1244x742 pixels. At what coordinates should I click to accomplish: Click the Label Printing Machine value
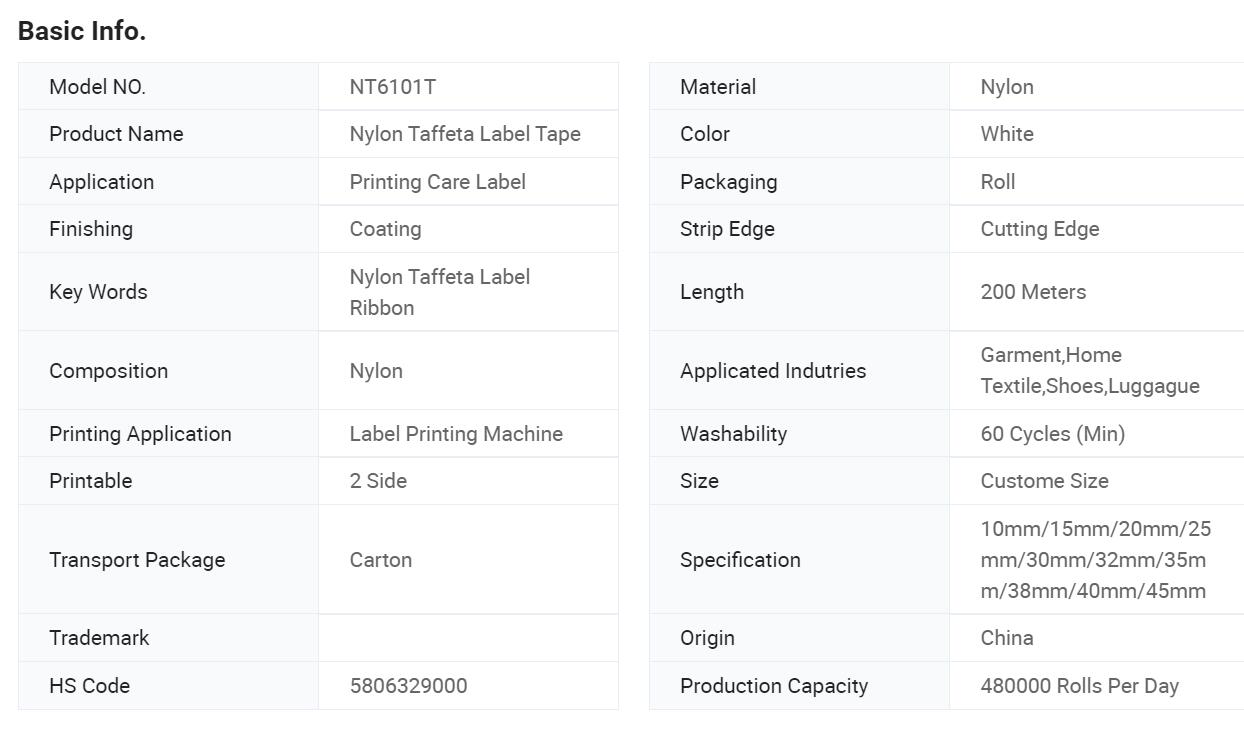pyautogui.click(x=456, y=434)
